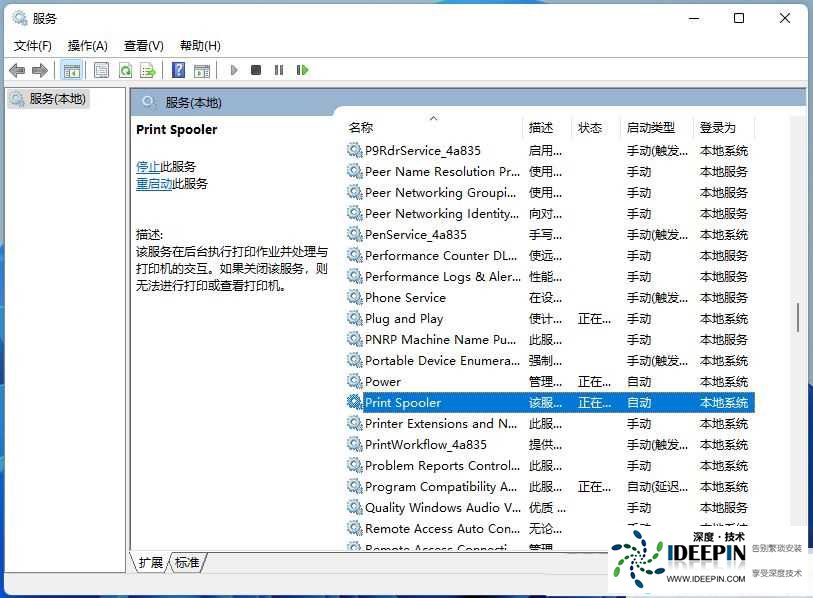
Task: Click the 自动(延迟... startup type cell
Action: [657, 486]
